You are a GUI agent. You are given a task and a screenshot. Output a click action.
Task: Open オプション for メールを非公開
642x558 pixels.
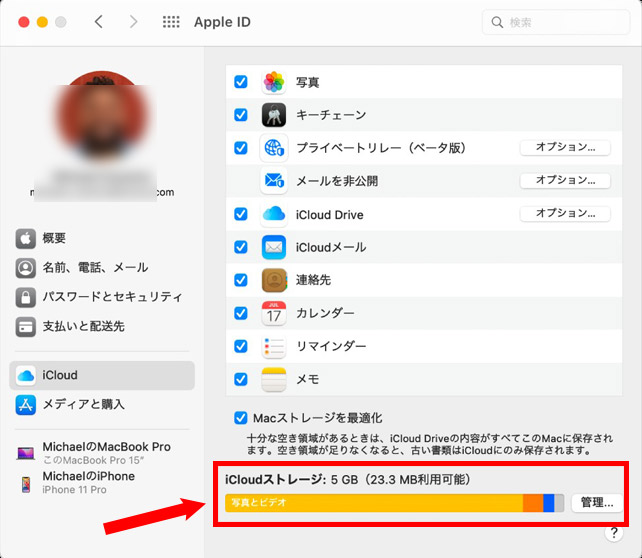565,181
